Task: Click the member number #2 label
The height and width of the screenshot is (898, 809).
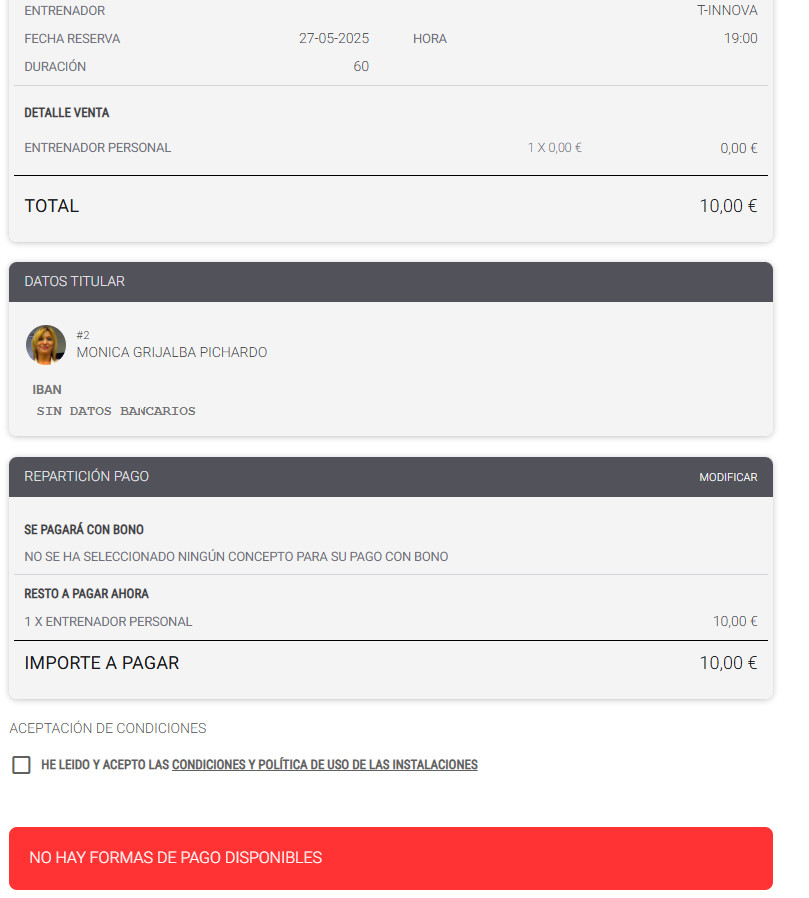Action: tap(83, 335)
